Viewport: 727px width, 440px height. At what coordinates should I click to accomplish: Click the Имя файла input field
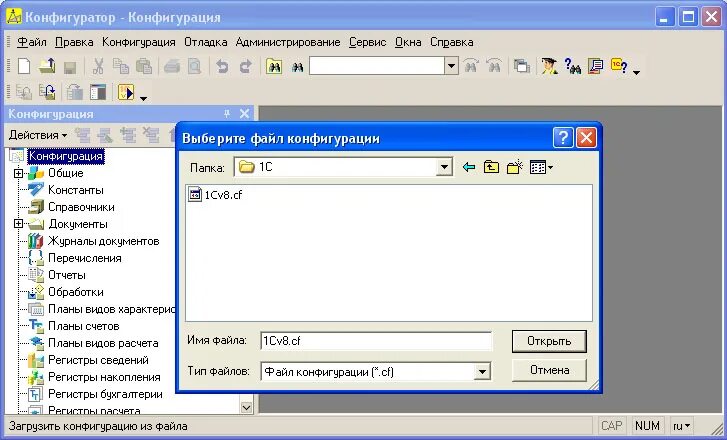(x=376, y=341)
